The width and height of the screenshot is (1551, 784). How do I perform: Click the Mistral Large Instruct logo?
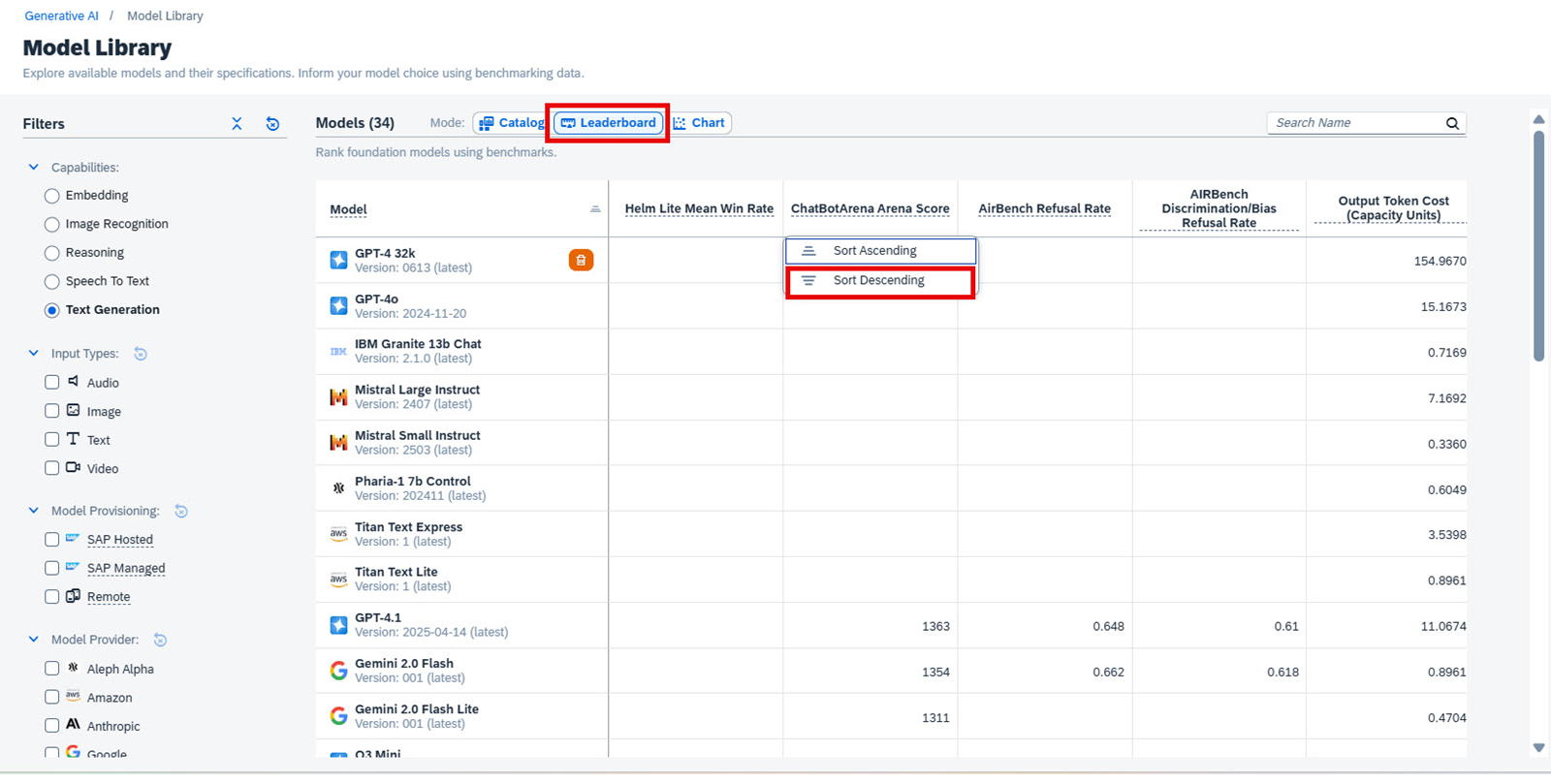click(338, 397)
